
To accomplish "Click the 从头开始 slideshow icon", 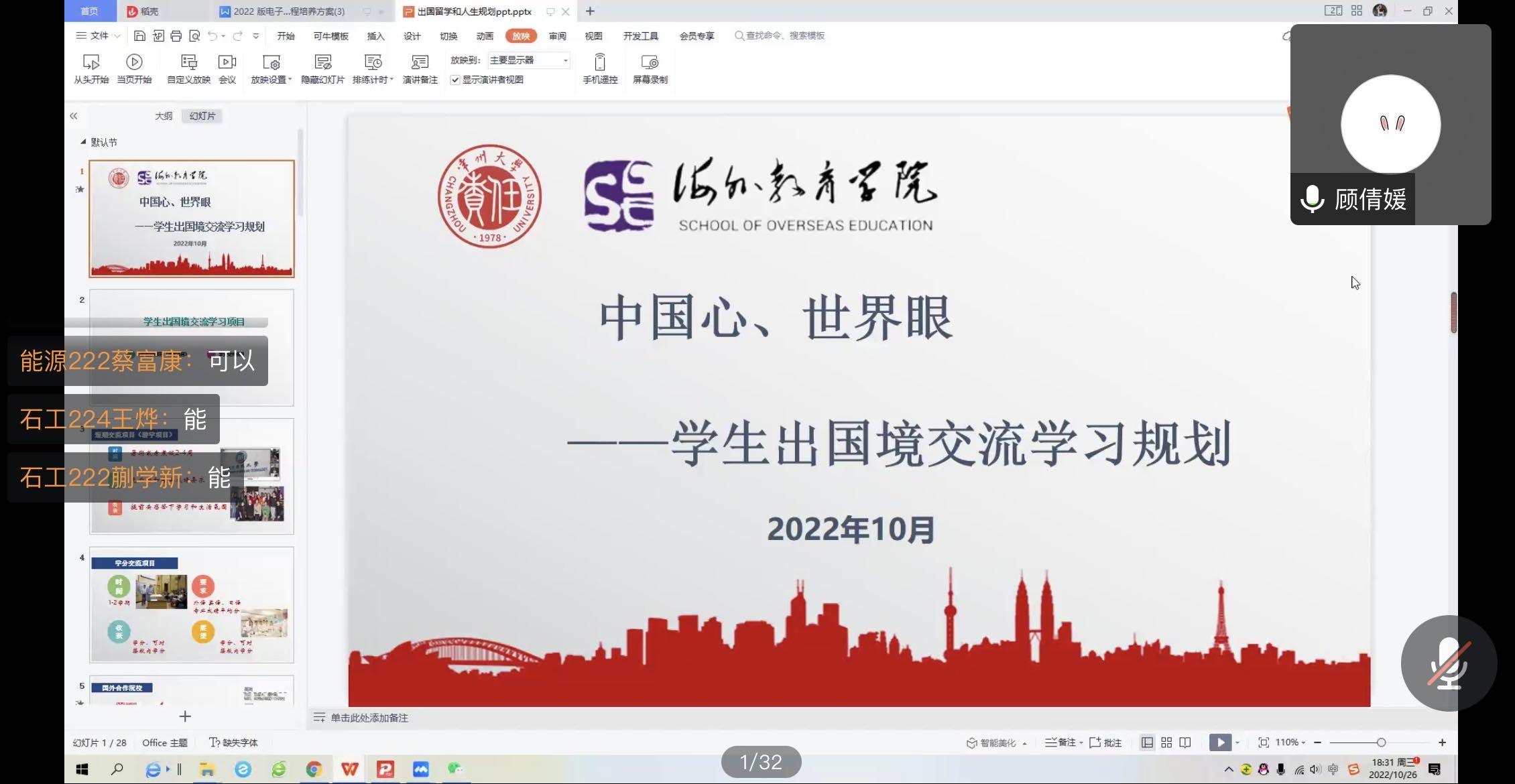I will 90,63.
